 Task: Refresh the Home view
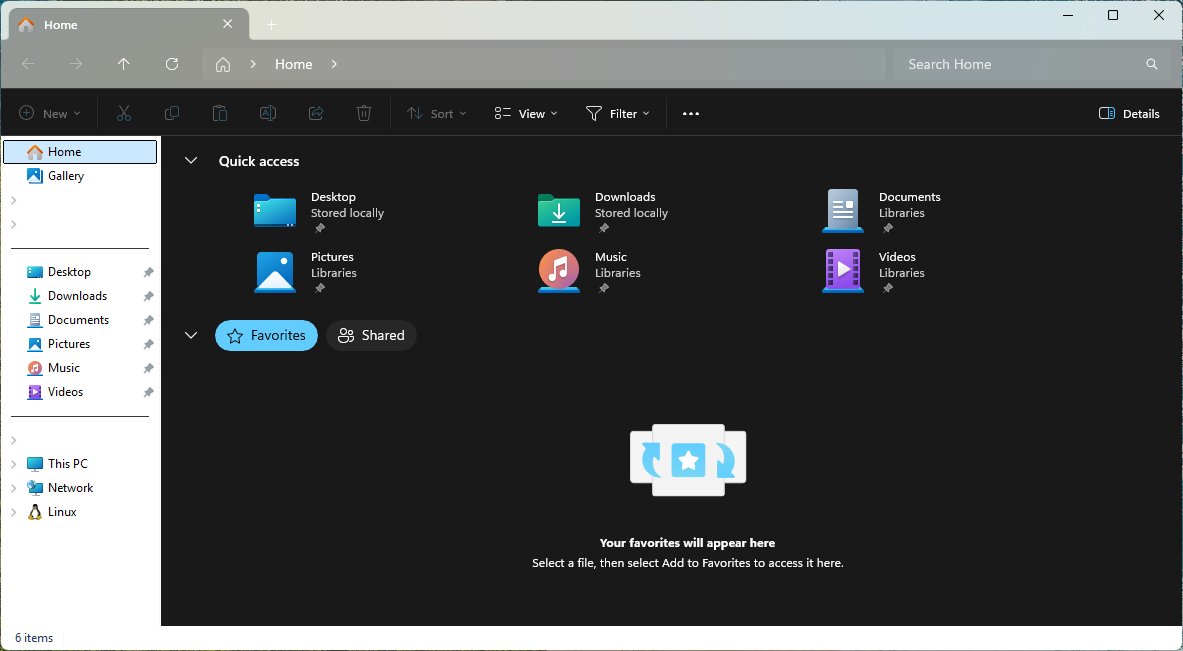172,64
